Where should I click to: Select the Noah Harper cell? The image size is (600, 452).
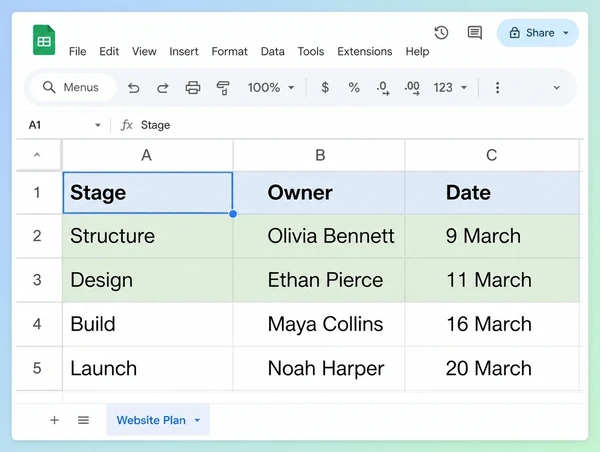(x=319, y=369)
